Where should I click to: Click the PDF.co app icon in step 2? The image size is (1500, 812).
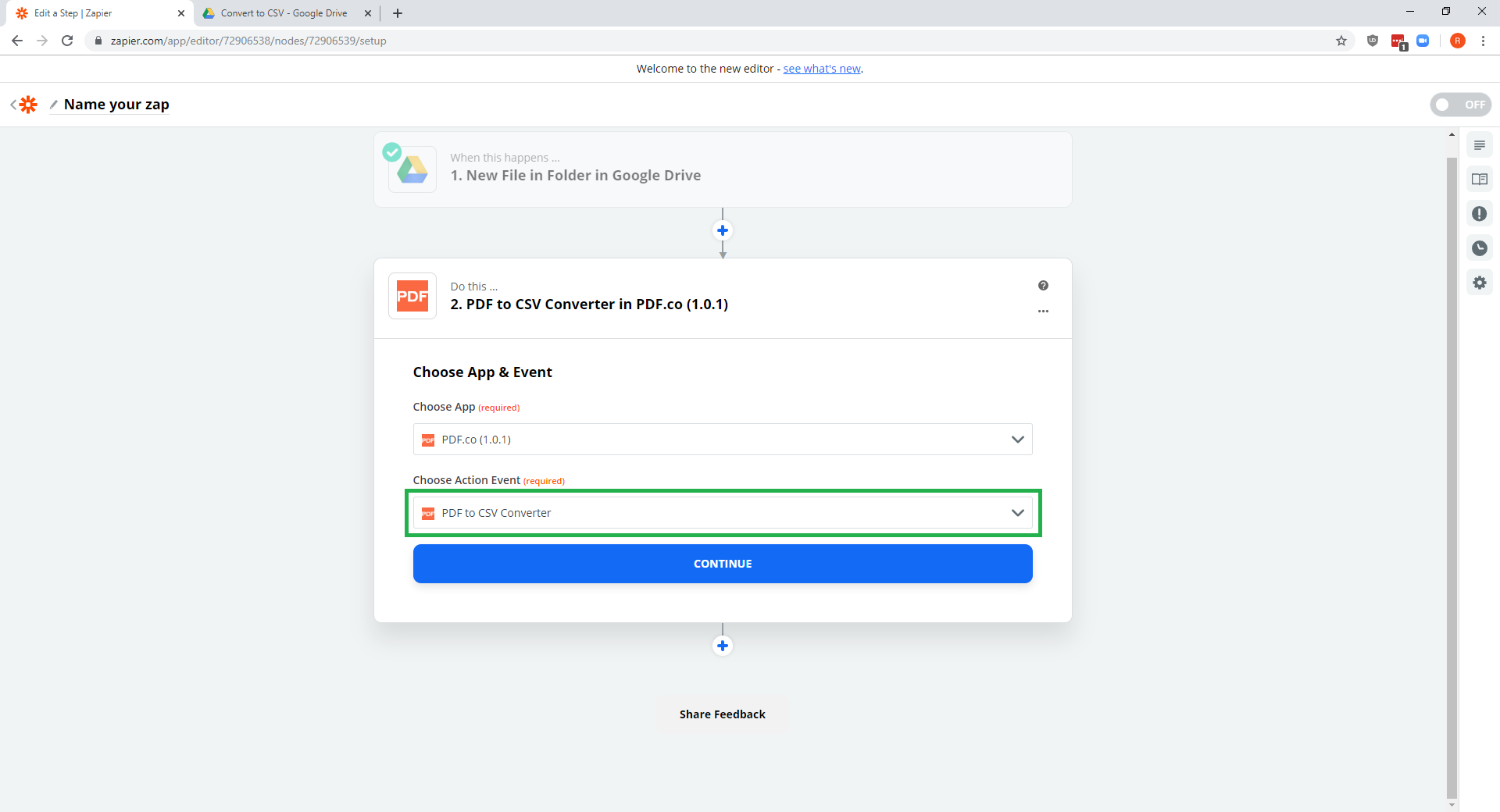412,297
